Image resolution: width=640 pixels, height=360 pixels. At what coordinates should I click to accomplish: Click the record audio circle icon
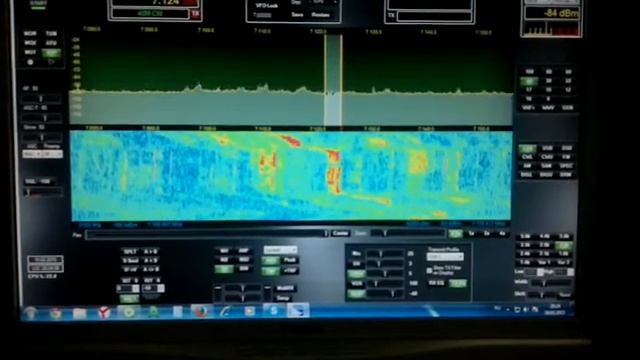point(30,62)
